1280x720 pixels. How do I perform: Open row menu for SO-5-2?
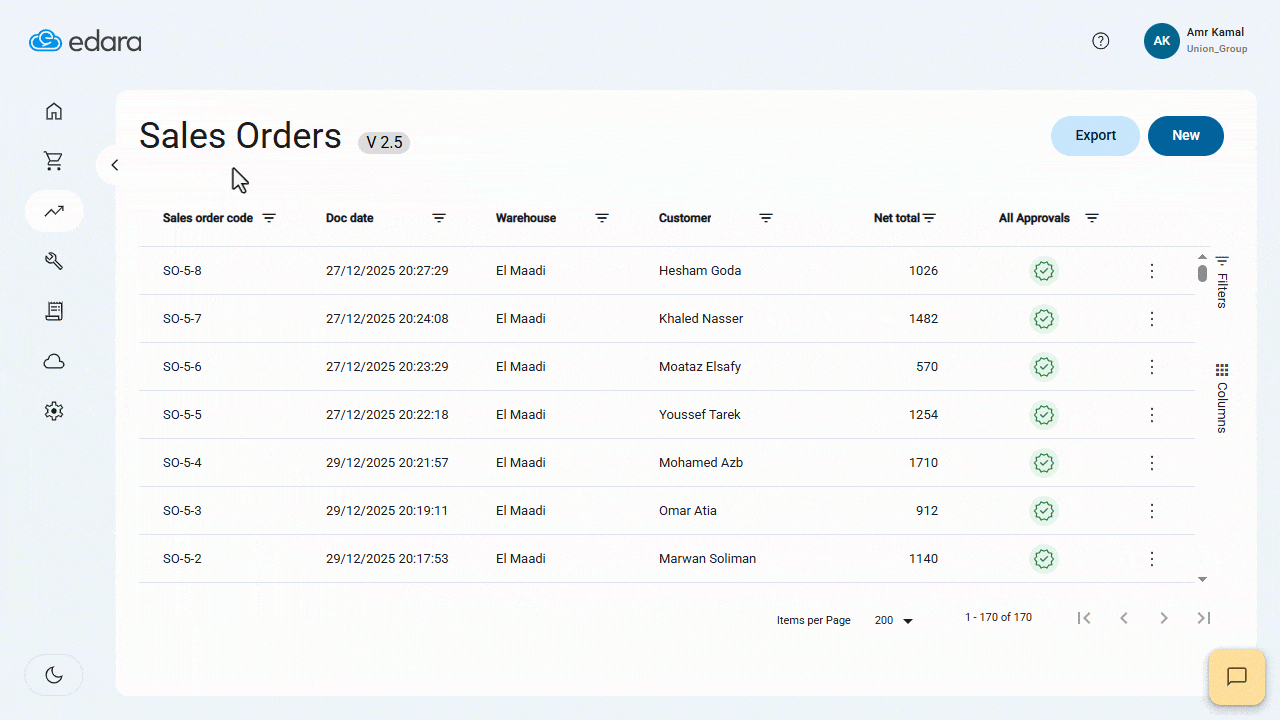tap(1152, 559)
